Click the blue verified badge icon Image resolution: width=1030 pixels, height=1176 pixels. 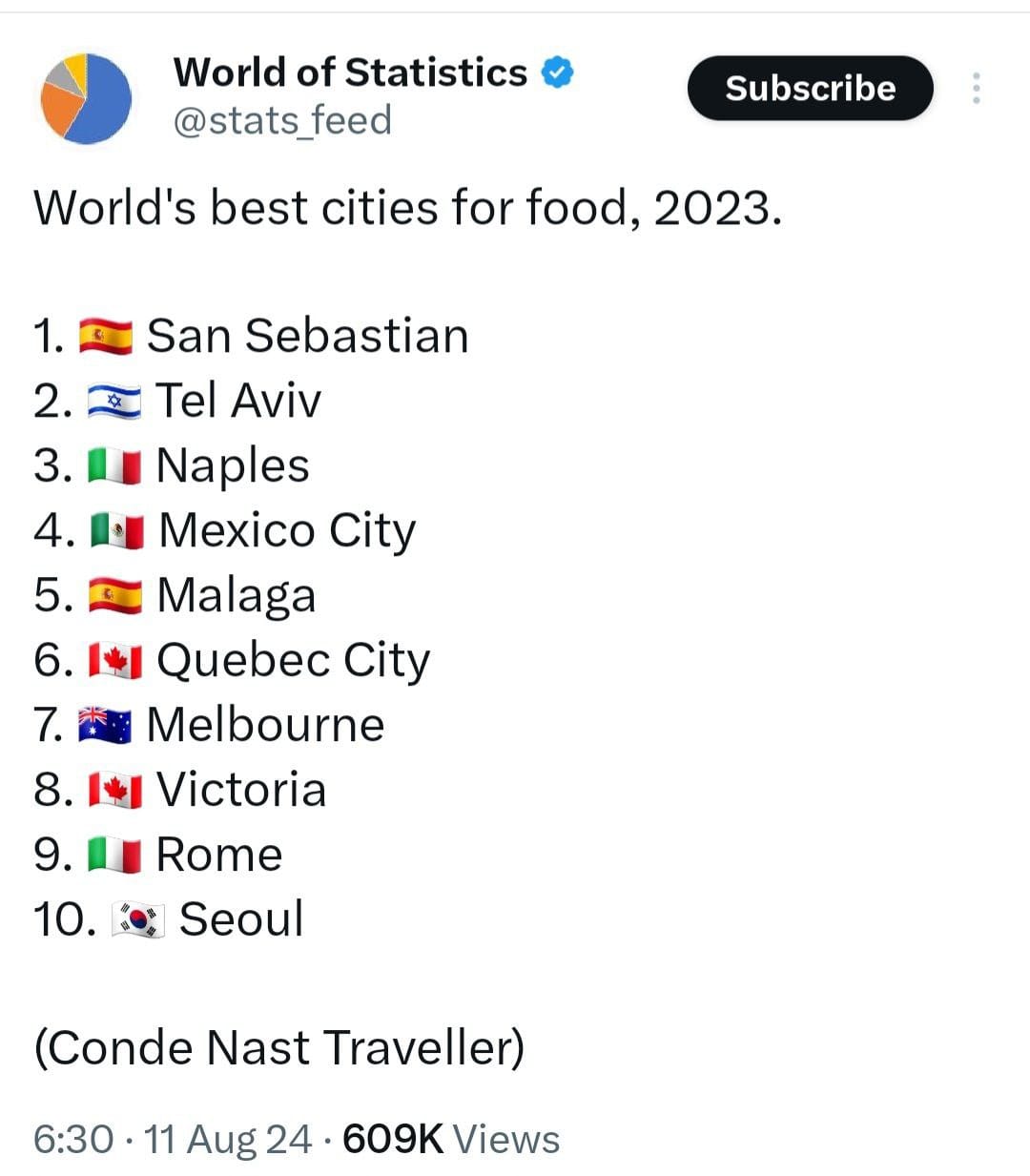pyautogui.click(x=558, y=72)
